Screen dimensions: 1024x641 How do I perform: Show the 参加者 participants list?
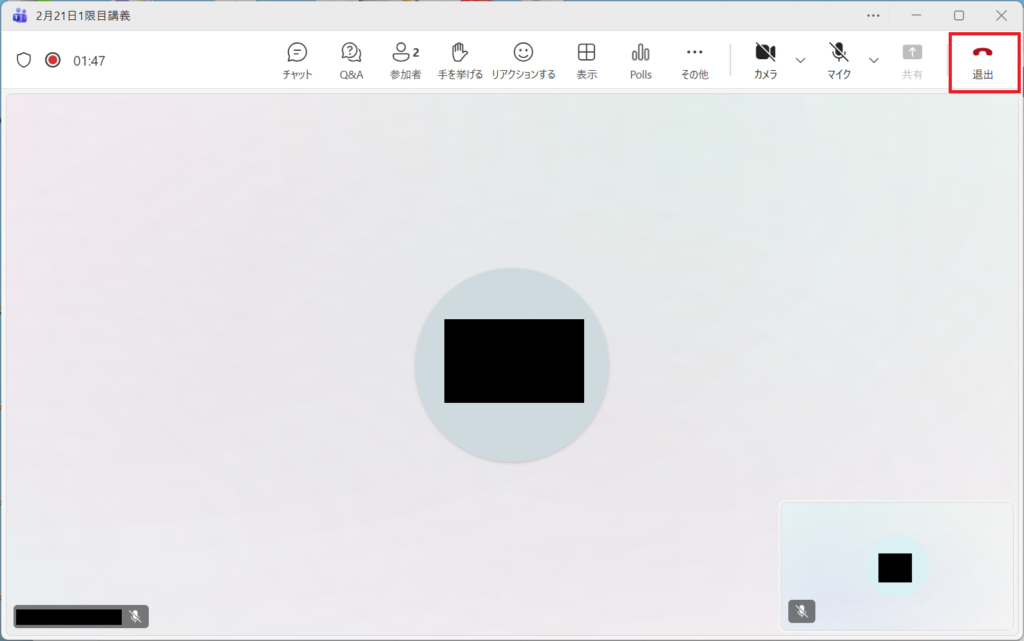(x=405, y=61)
